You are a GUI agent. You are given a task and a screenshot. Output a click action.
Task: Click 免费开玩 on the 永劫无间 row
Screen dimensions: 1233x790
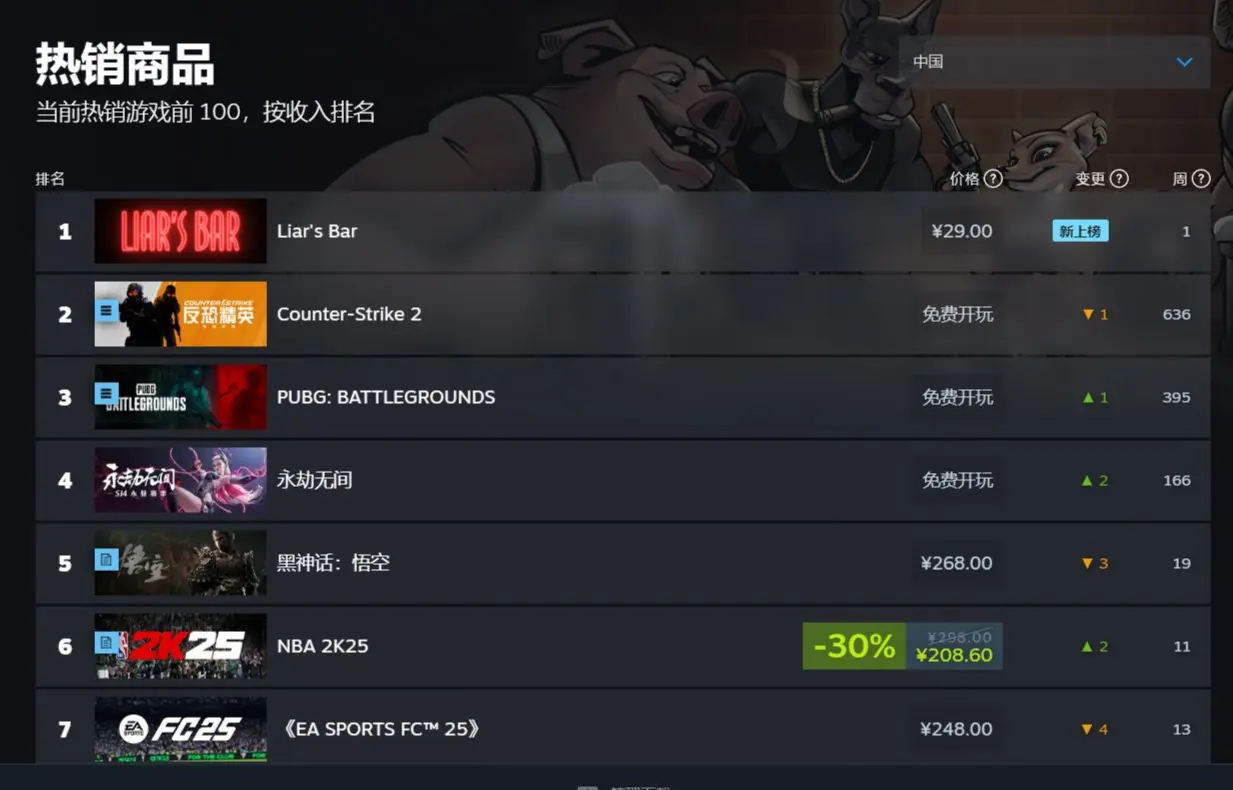pyautogui.click(x=958, y=480)
